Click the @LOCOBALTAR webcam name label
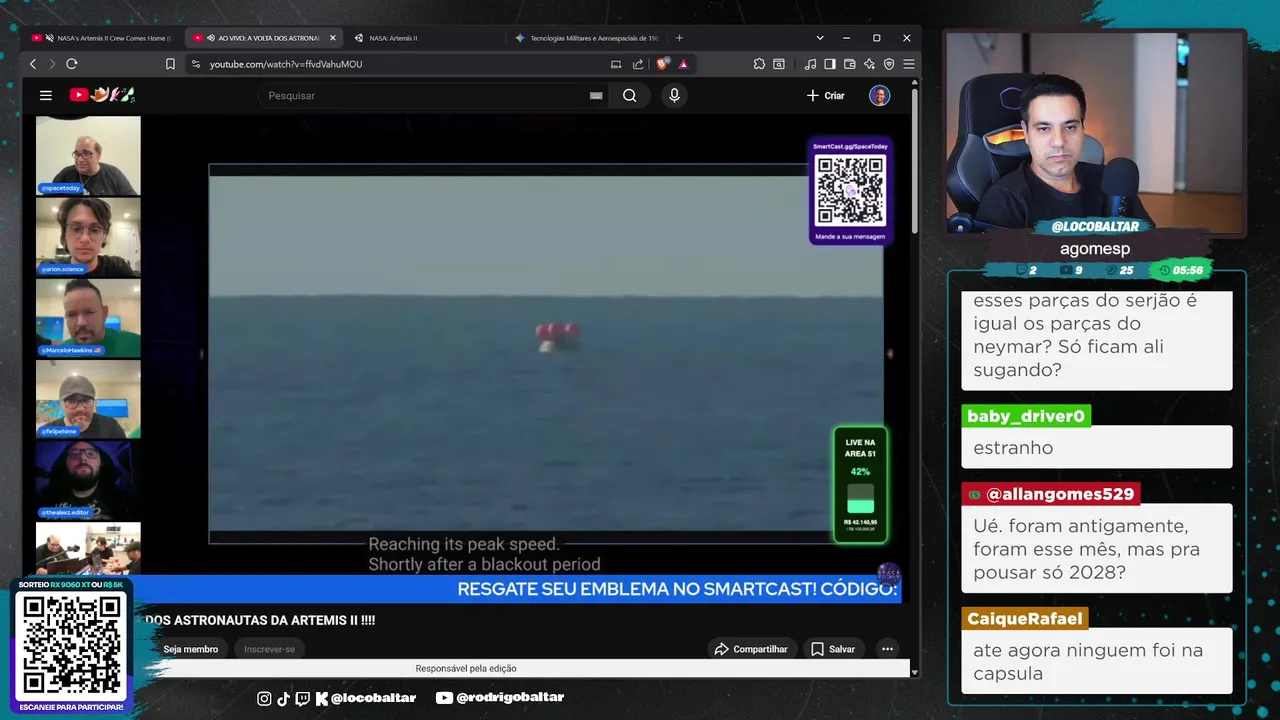This screenshot has width=1280, height=720. pos(1095,227)
